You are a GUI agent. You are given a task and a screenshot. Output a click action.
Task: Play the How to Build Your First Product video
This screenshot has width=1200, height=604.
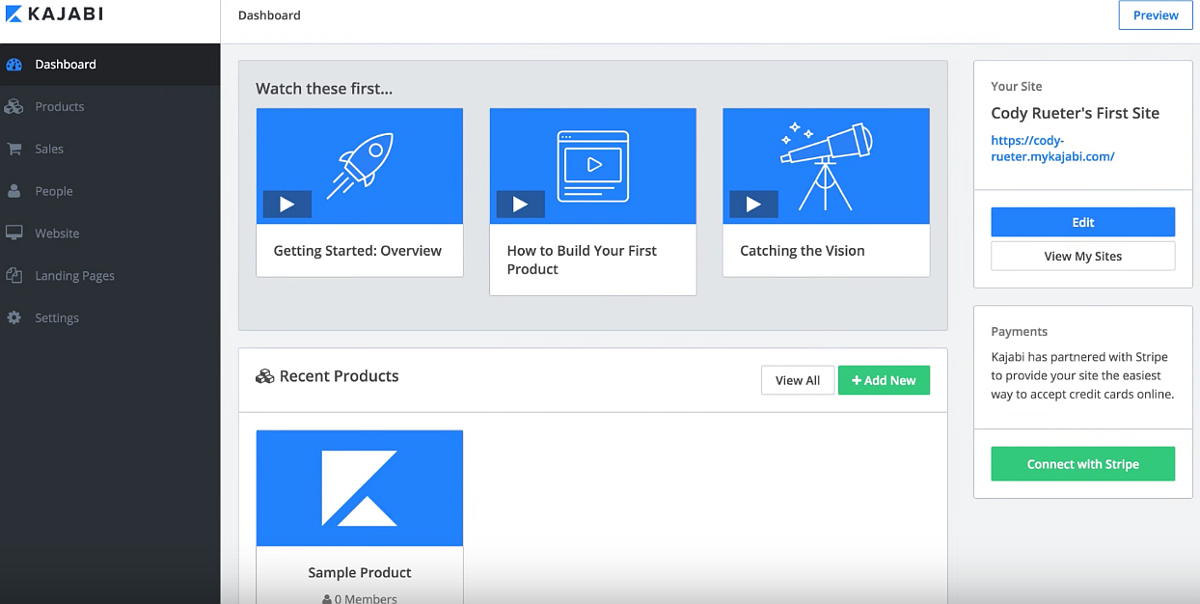tap(520, 204)
